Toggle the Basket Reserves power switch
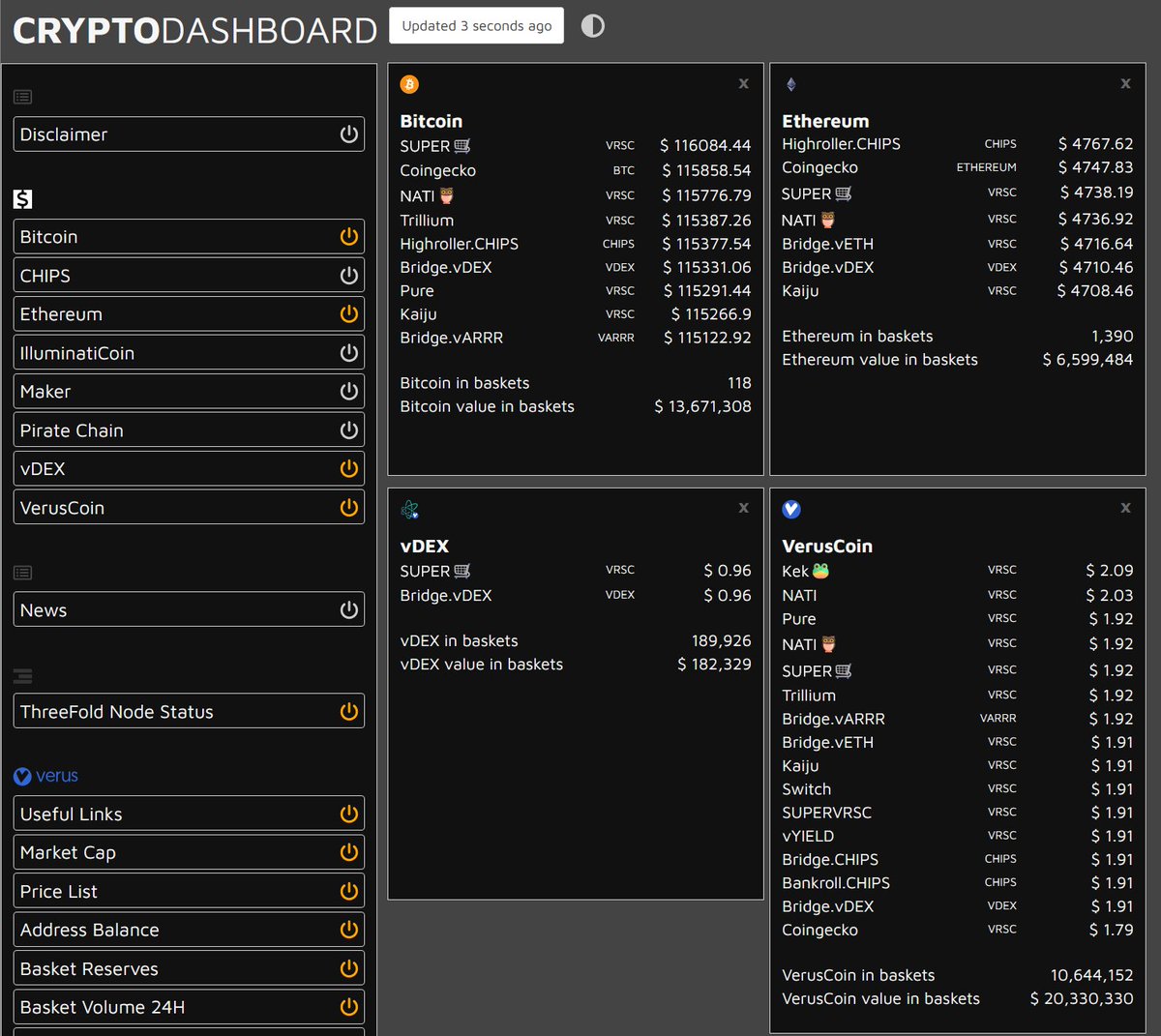Image resolution: width=1161 pixels, height=1036 pixels. [x=349, y=969]
